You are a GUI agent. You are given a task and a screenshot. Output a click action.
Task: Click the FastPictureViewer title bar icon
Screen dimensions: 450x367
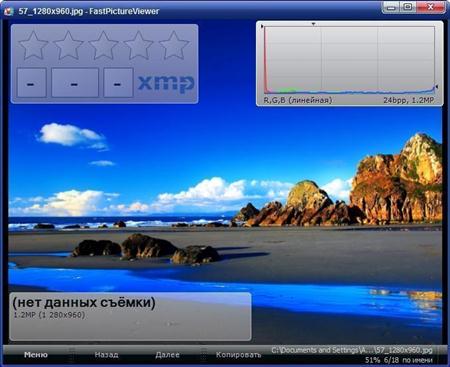point(8,11)
